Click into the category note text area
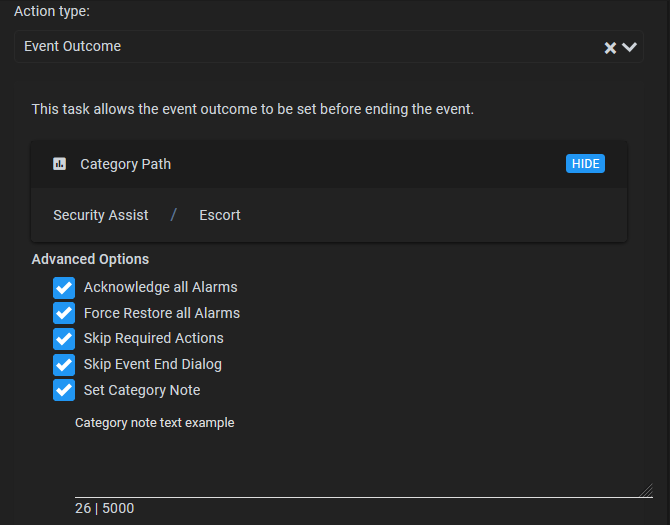 pos(364,454)
